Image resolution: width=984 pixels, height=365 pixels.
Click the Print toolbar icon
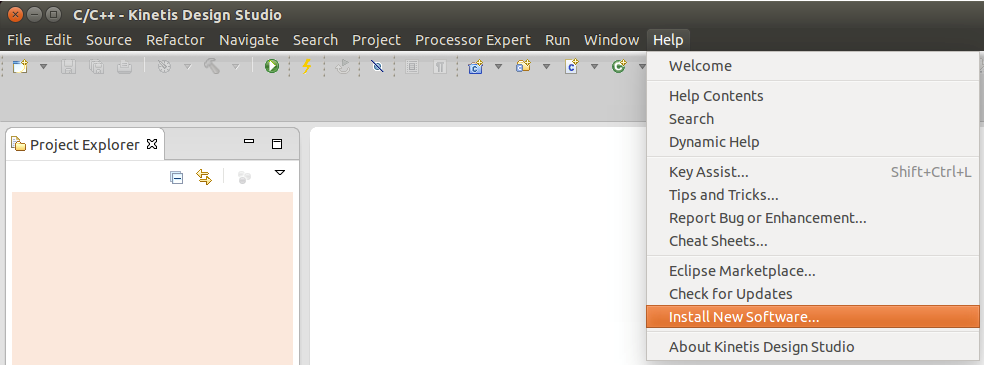[124, 66]
